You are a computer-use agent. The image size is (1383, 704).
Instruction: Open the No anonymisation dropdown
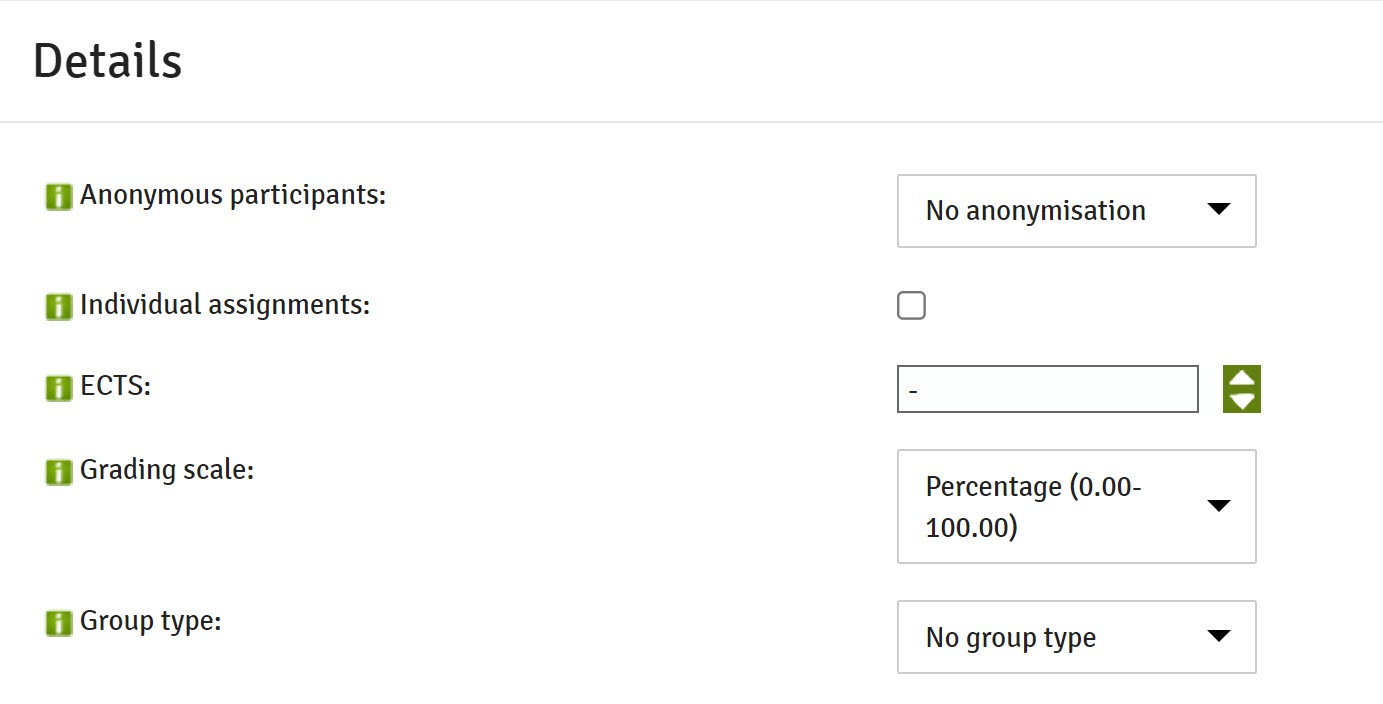[1077, 211]
